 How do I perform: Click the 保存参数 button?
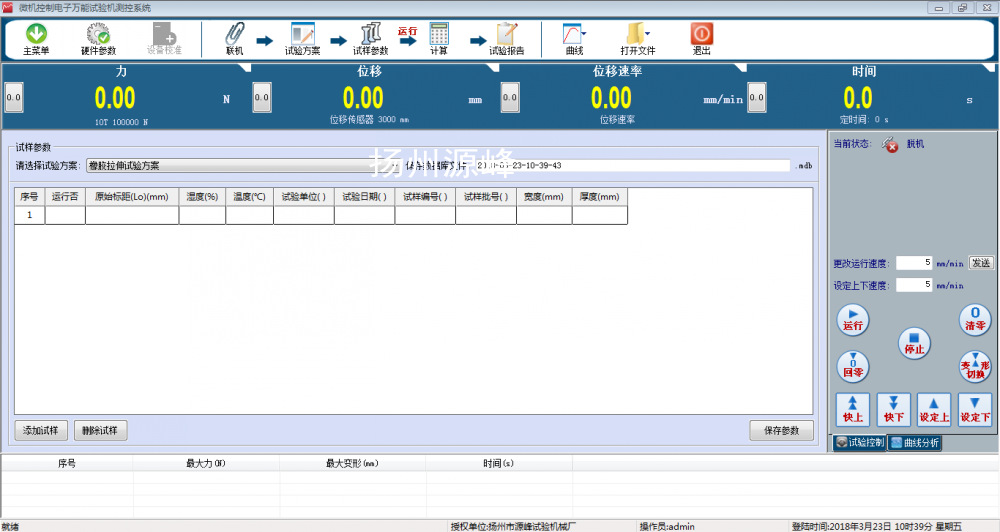781,431
